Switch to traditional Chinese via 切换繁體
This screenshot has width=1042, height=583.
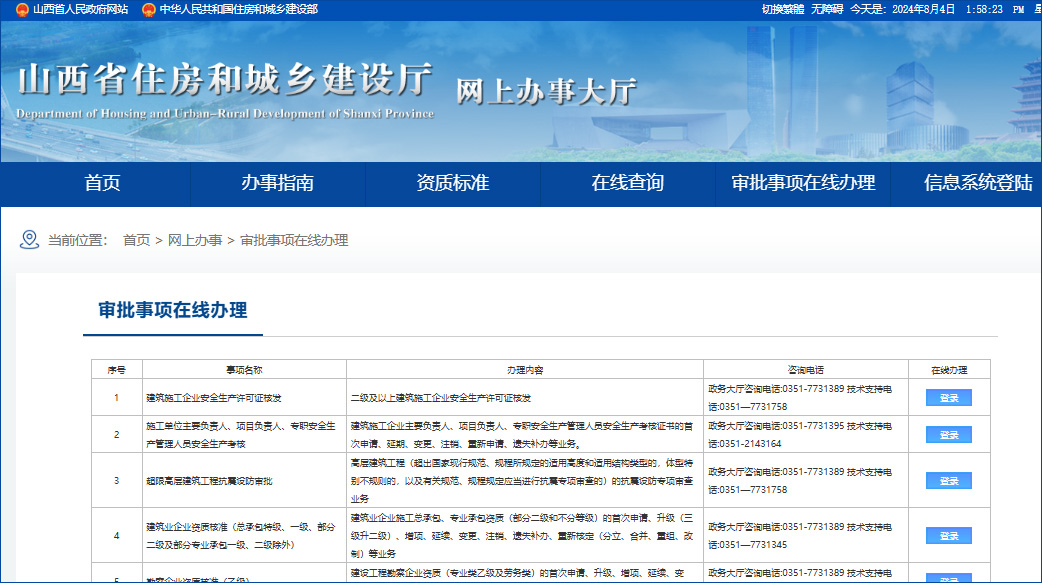783,9
